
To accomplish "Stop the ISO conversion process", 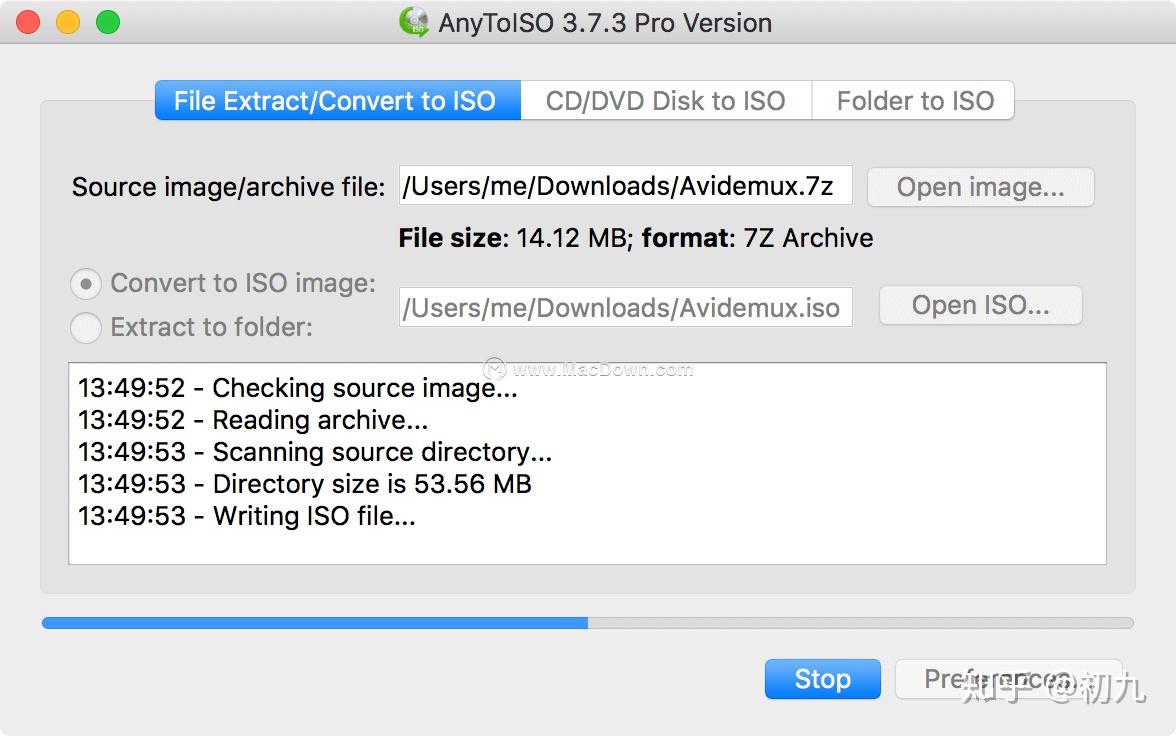I will tap(822, 679).
